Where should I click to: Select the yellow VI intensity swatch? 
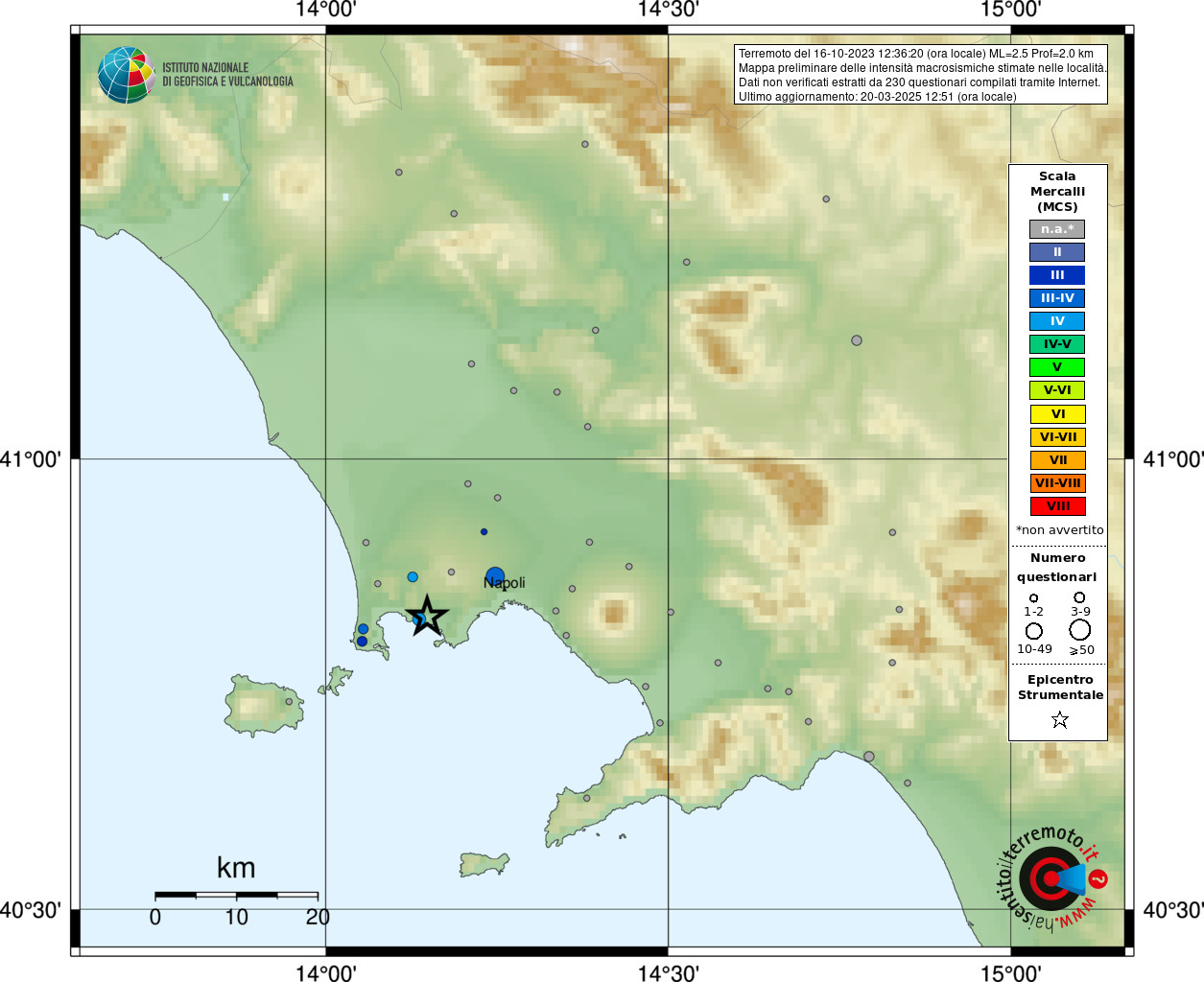[x=1057, y=414]
